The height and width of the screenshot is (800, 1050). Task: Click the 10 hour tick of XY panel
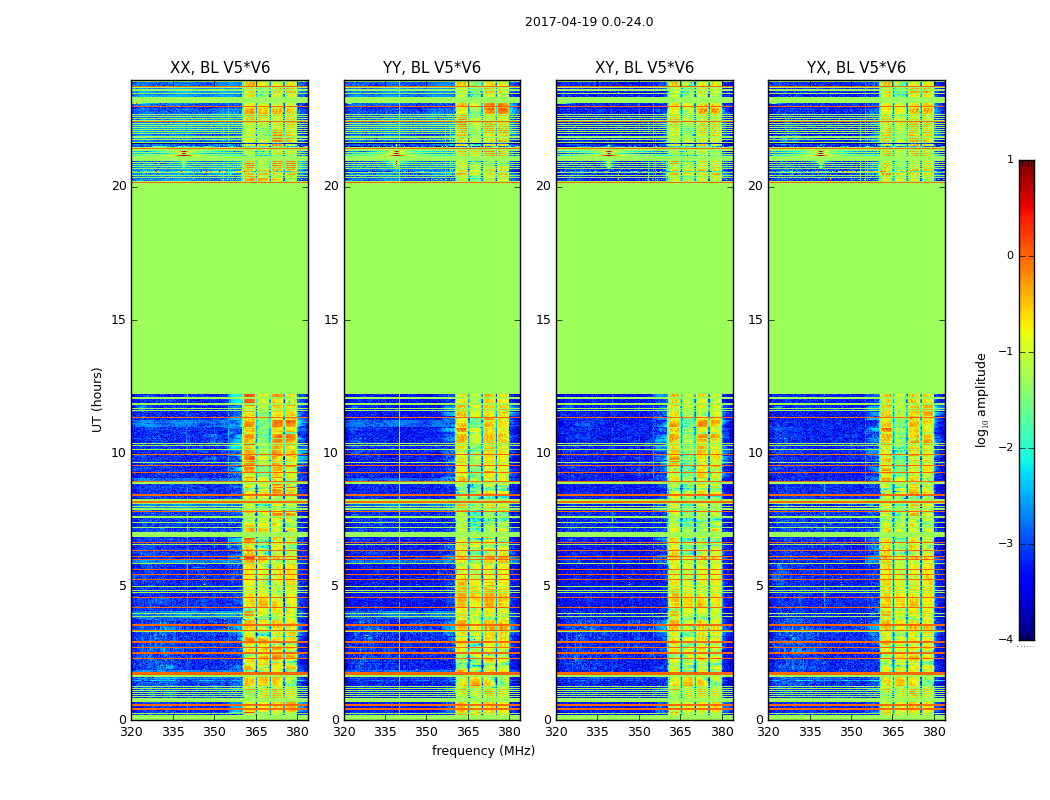click(x=543, y=453)
